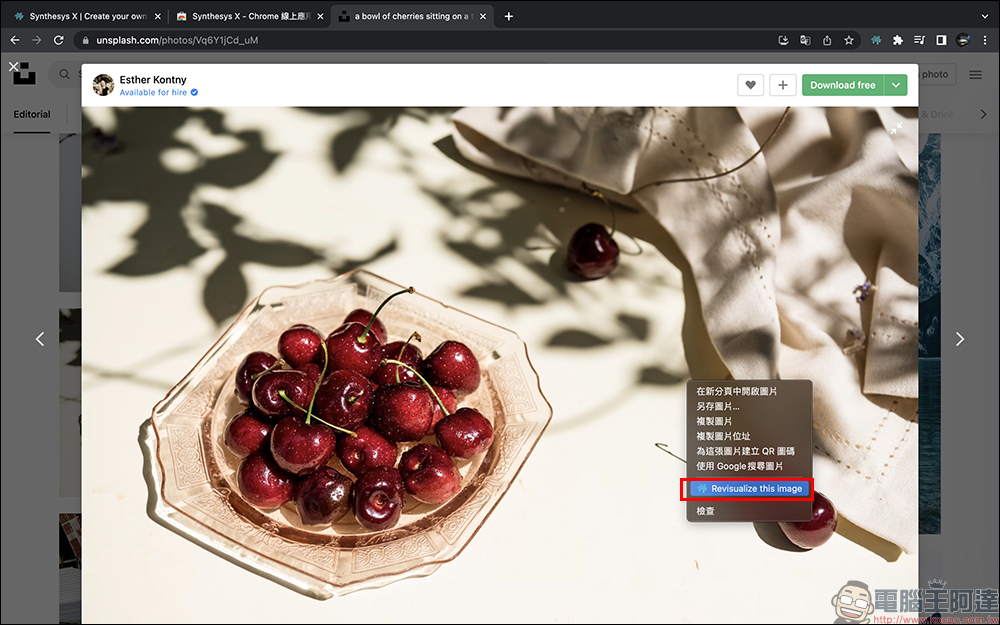Shrink photo with collapse arrows icon
Image resolution: width=1000 pixels, height=625 pixels.
tap(897, 128)
